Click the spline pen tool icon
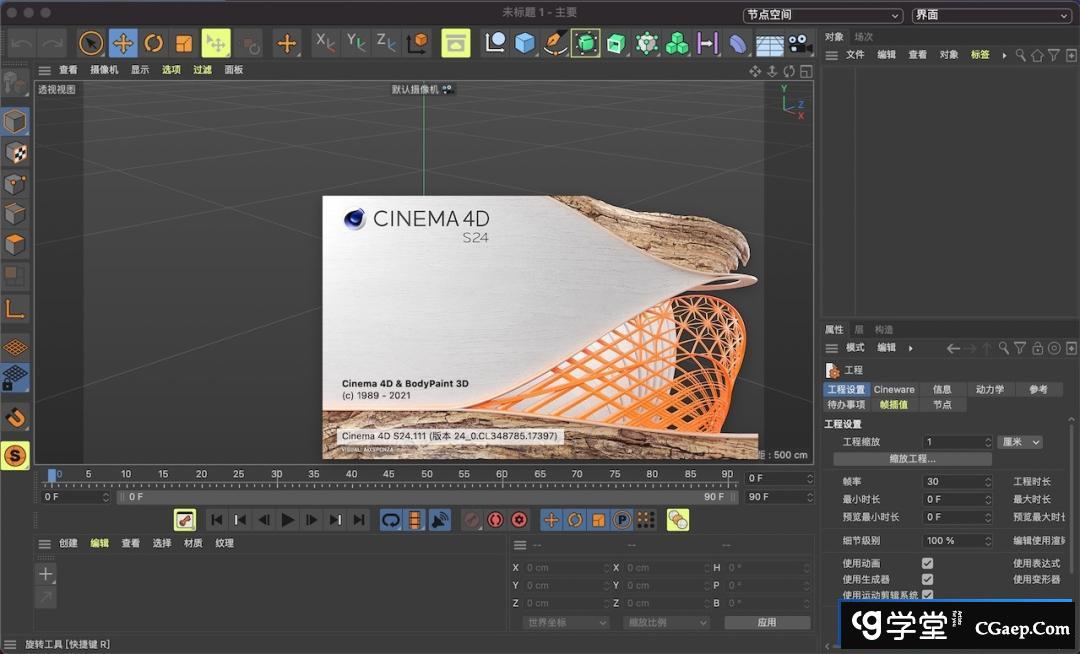The image size is (1080, 654). pyautogui.click(x=555, y=43)
